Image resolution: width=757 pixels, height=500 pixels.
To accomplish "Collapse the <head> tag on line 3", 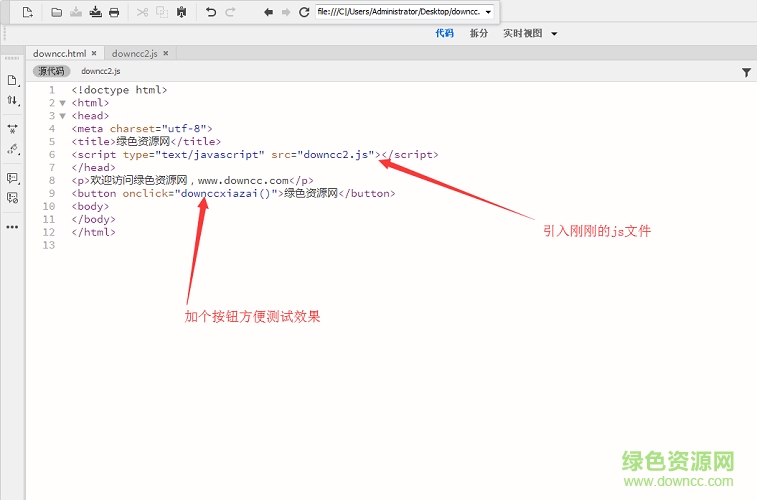I will (62, 115).
